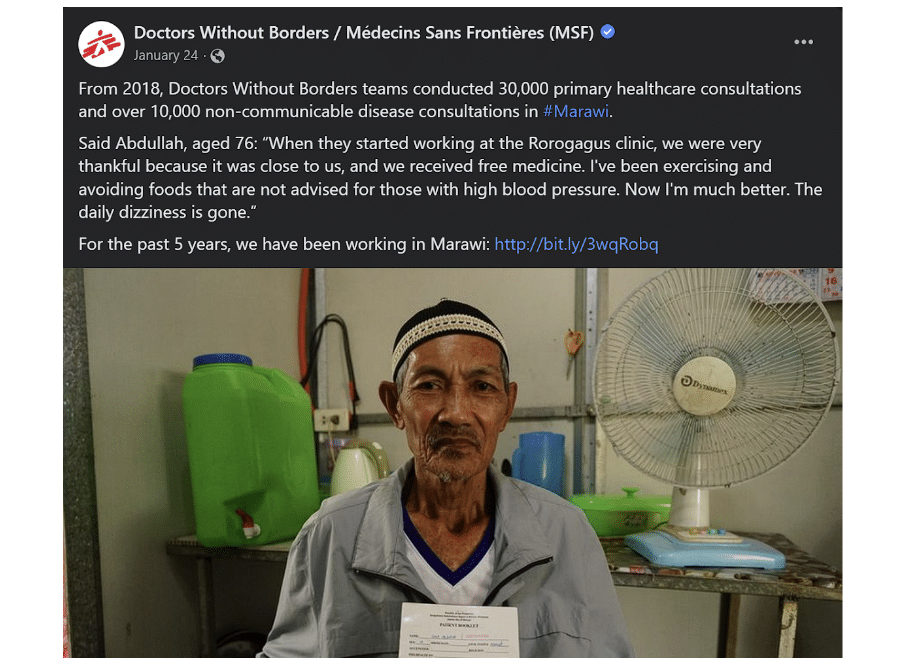Open the bit.ly/3wqRobq link

pos(576,244)
